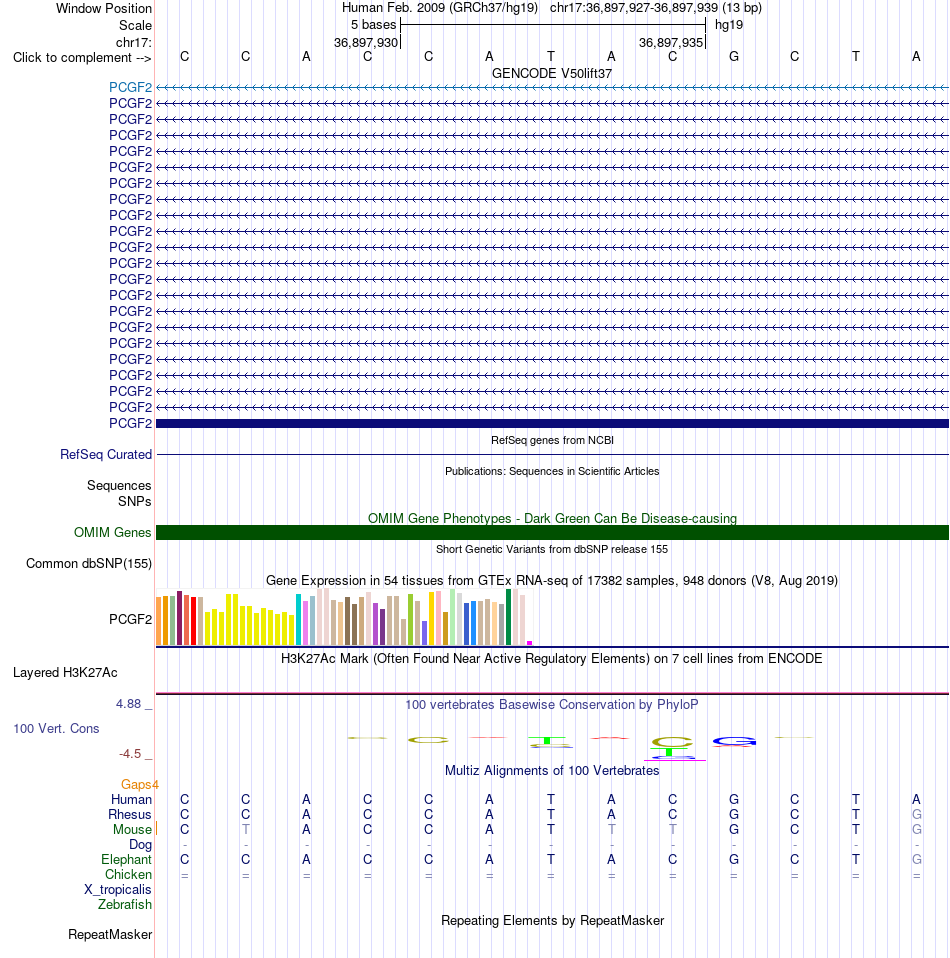Click the "Layered H3K27Ac" track label
Viewport: 950px width, 958px height.
[65, 673]
